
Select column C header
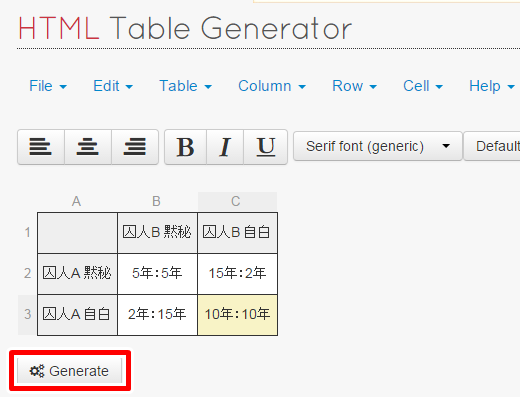pos(237,201)
